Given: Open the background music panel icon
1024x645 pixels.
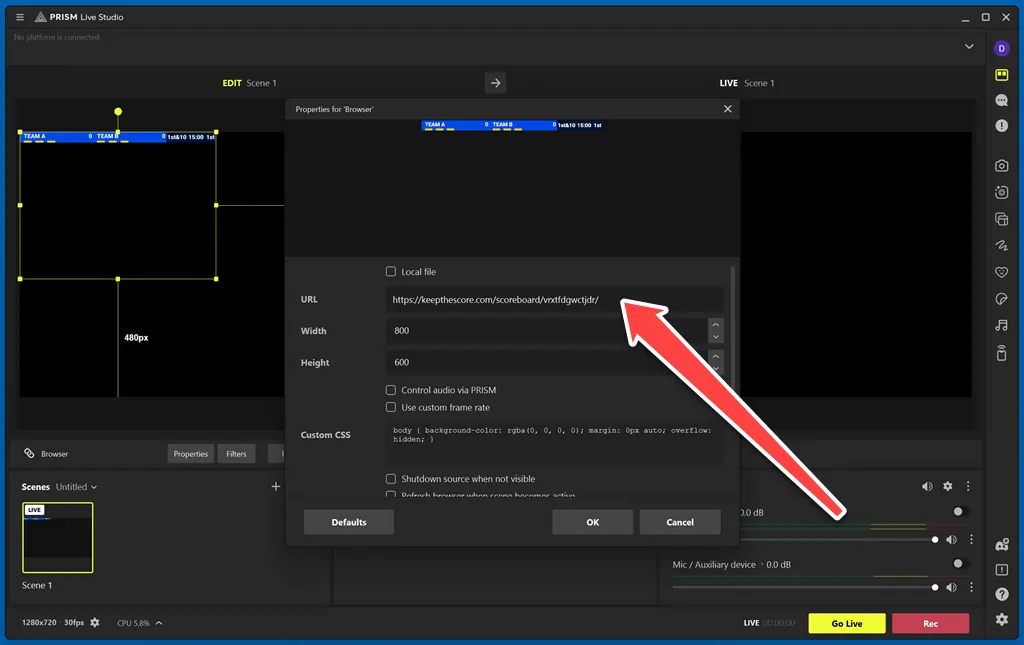Looking at the screenshot, I should point(1002,324).
